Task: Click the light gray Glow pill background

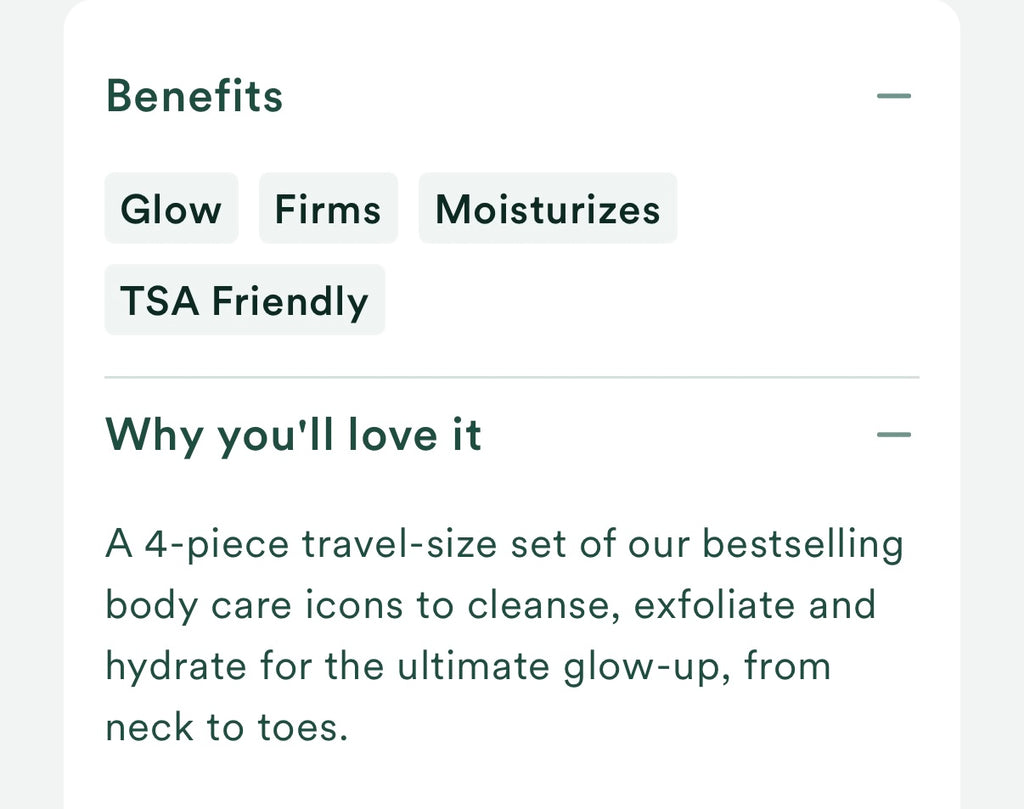Action: tap(171, 208)
